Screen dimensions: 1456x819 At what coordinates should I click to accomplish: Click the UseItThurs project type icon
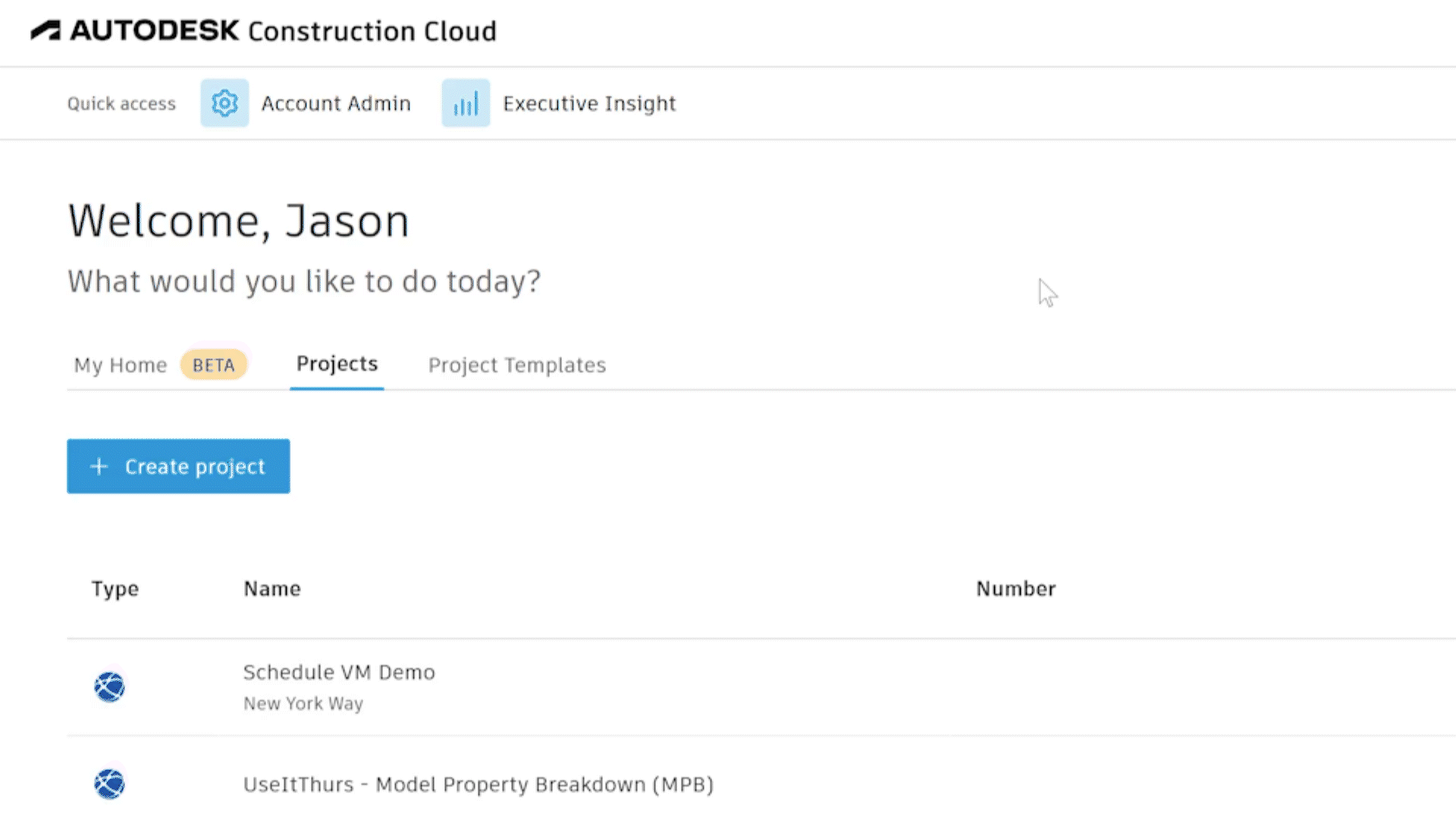[x=109, y=784]
